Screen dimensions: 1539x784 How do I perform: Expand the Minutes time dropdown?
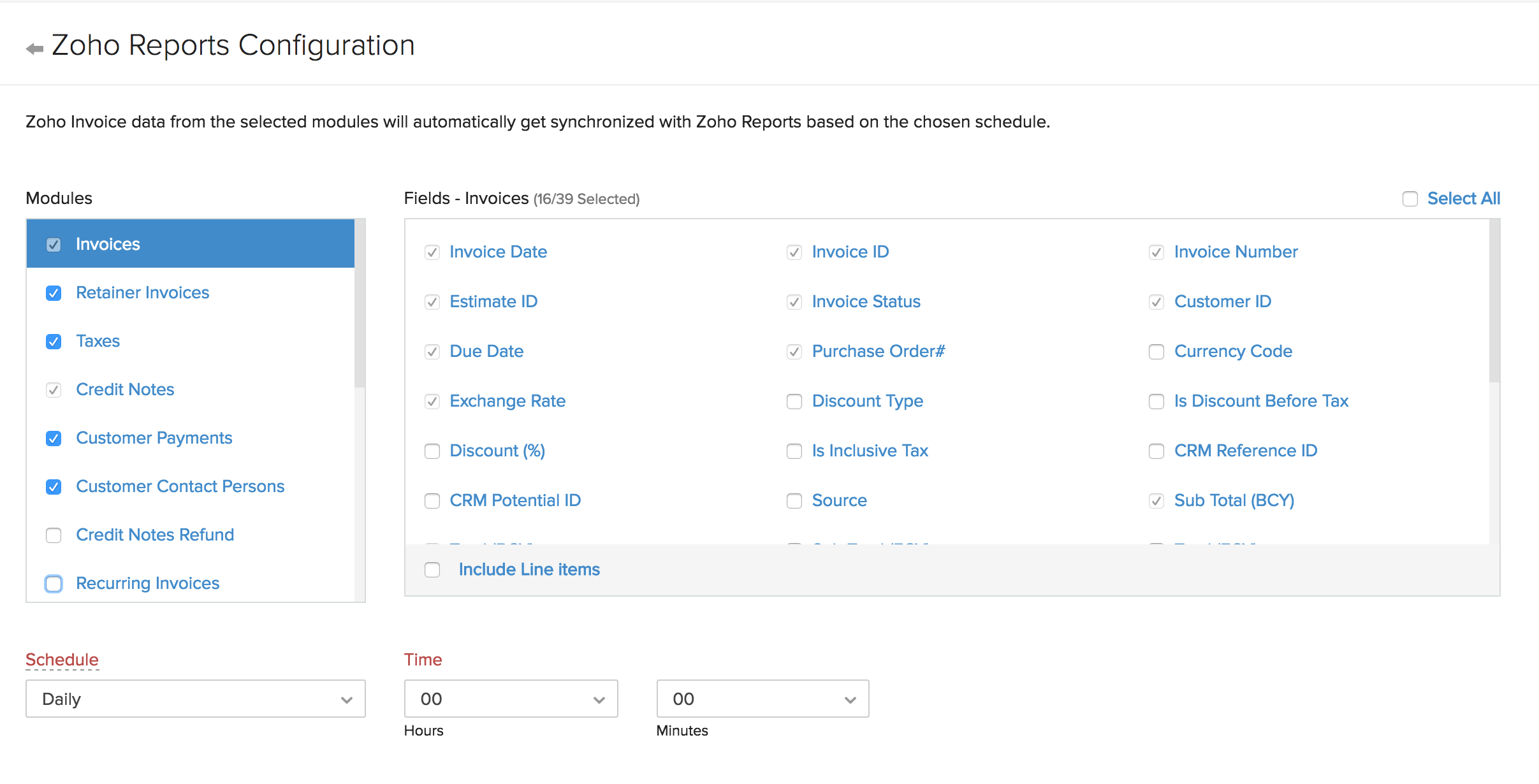tap(762, 699)
